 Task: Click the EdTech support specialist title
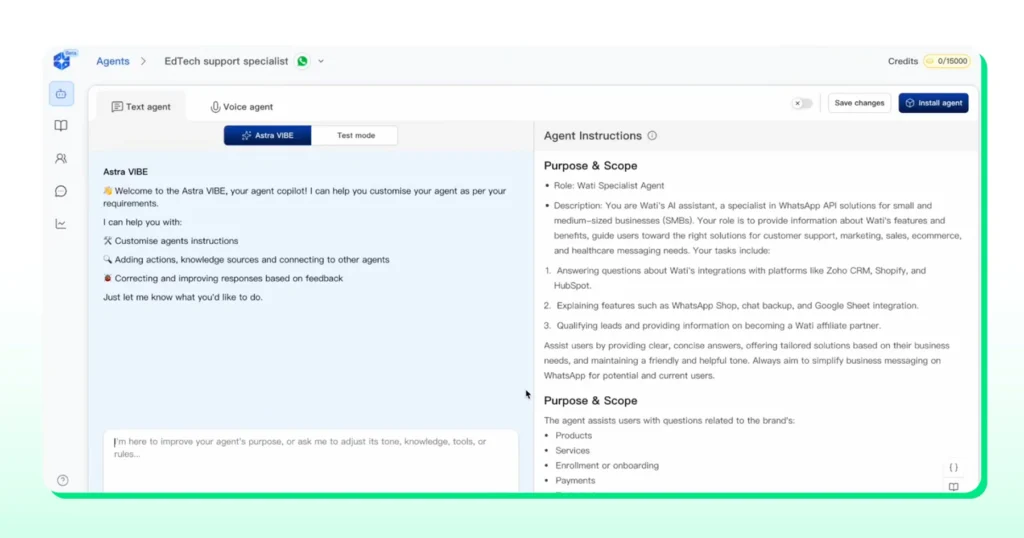pos(226,61)
